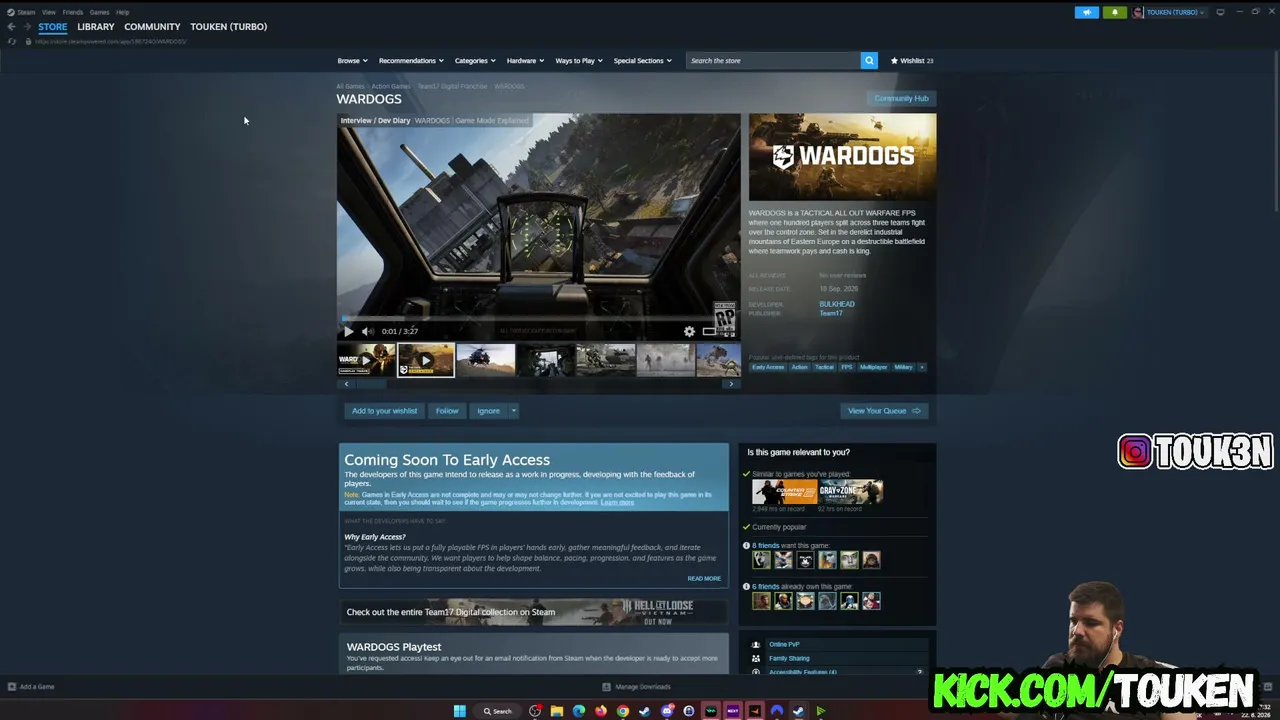The width and height of the screenshot is (1280, 720).
Task: Open File Explorer from the taskbar
Action: click(x=557, y=711)
